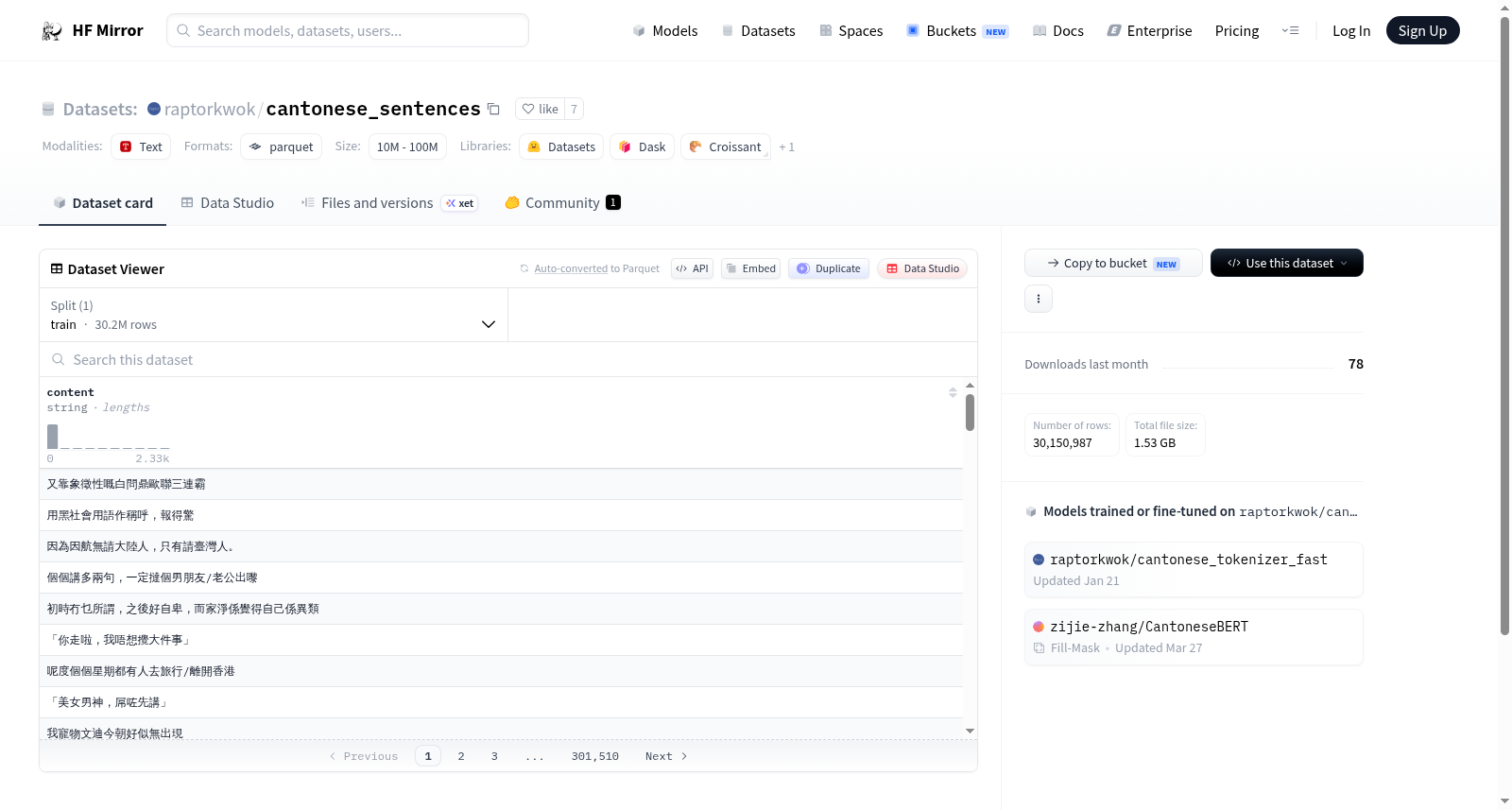Expand the train split selector

274,316
